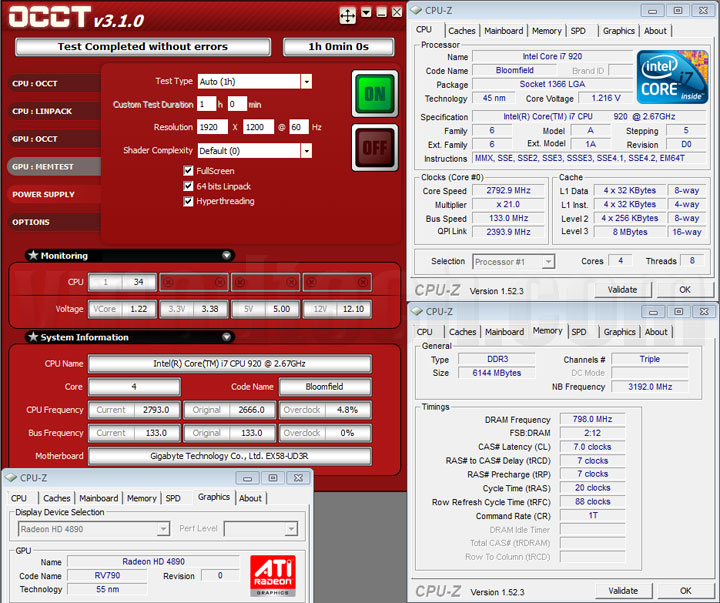Switch to Graphics tab in top CPU-Z window

619,31
